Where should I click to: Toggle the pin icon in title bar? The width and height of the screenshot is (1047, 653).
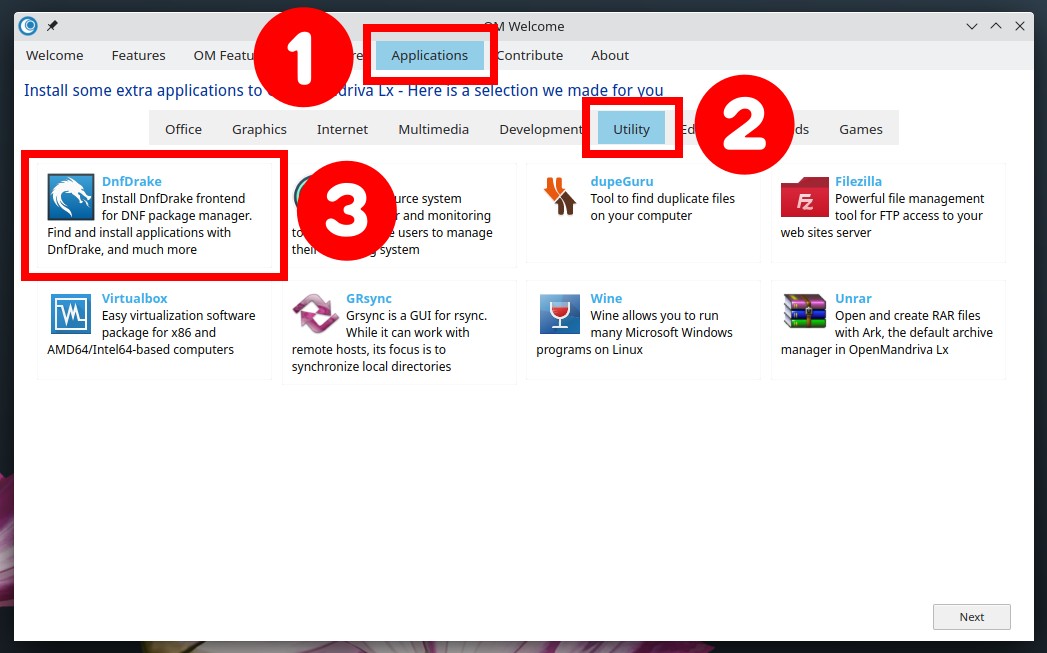pyautogui.click(x=52, y=26)
